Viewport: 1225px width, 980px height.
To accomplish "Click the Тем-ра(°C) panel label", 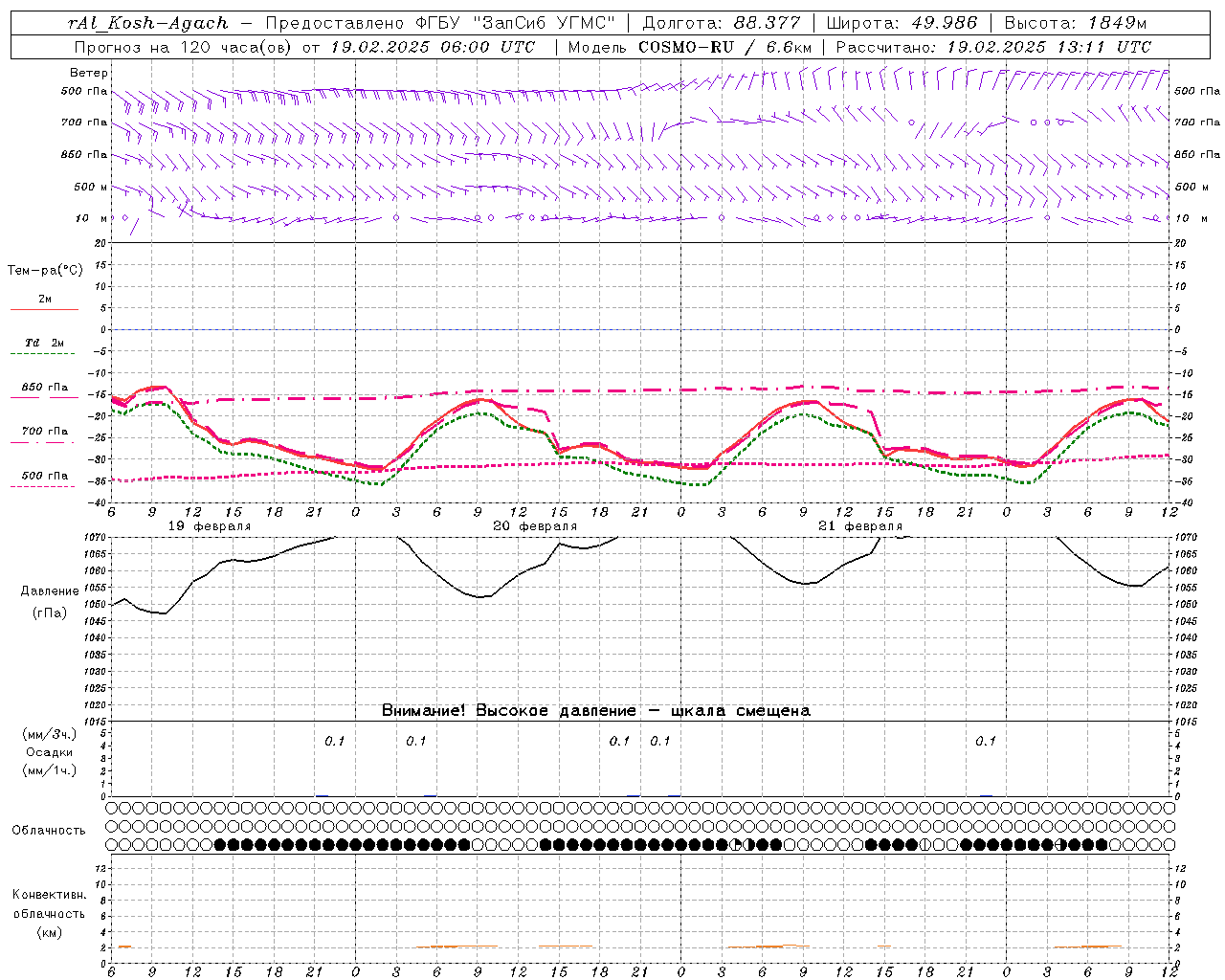I will [45, 271].
